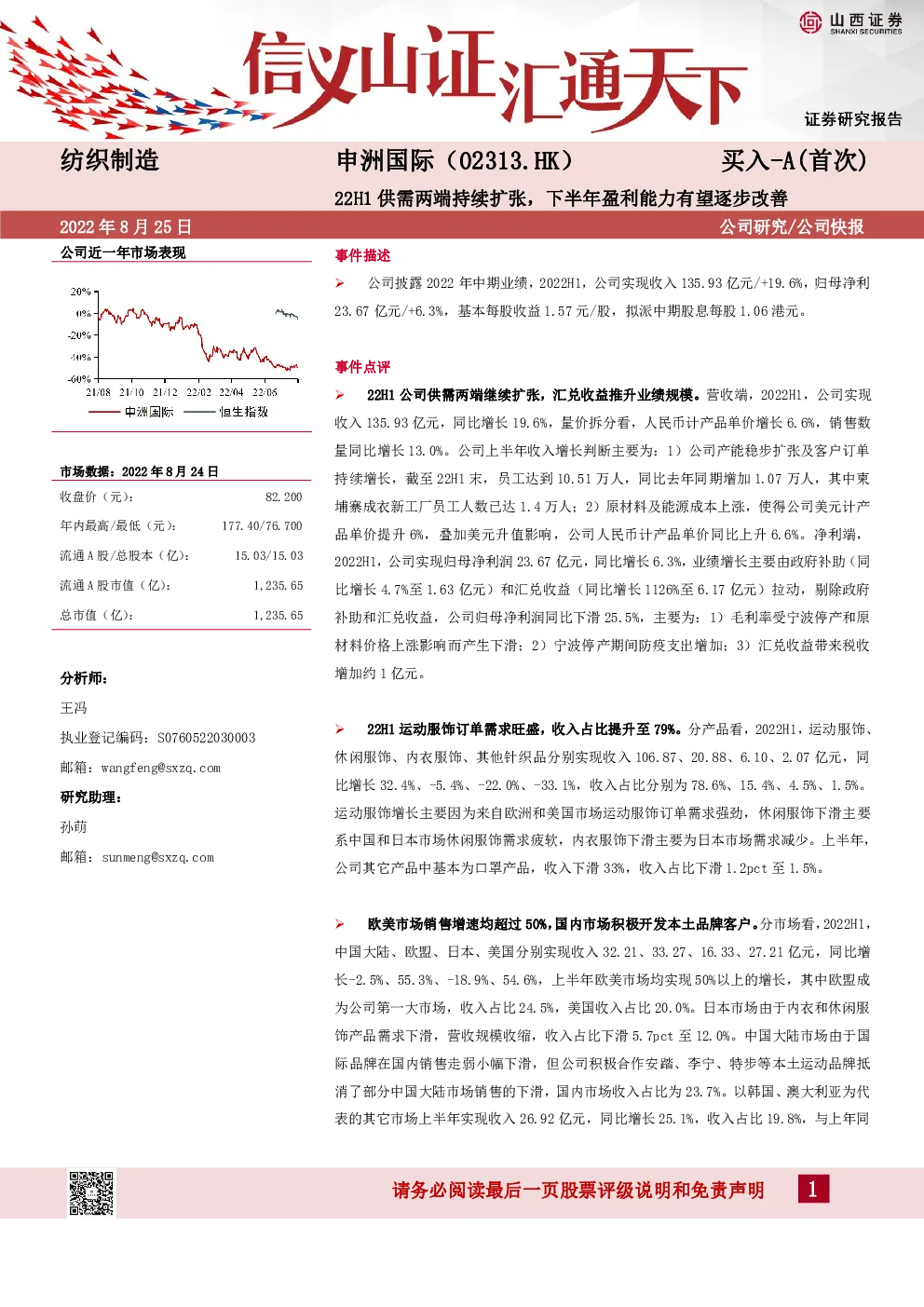924x1307 pixels.
Task: Click the 公司研究/公司快报 label
Action: coord(792,226)
